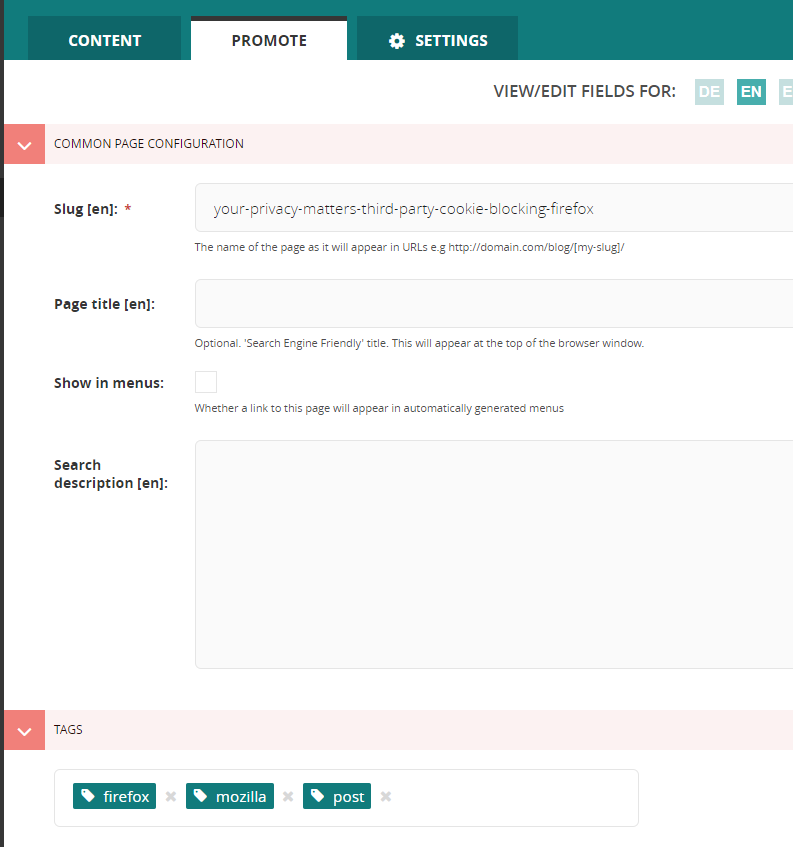Collapse the Tags section chevron
This screenshot has height=847, width=793.
click(x=24, y=730)
